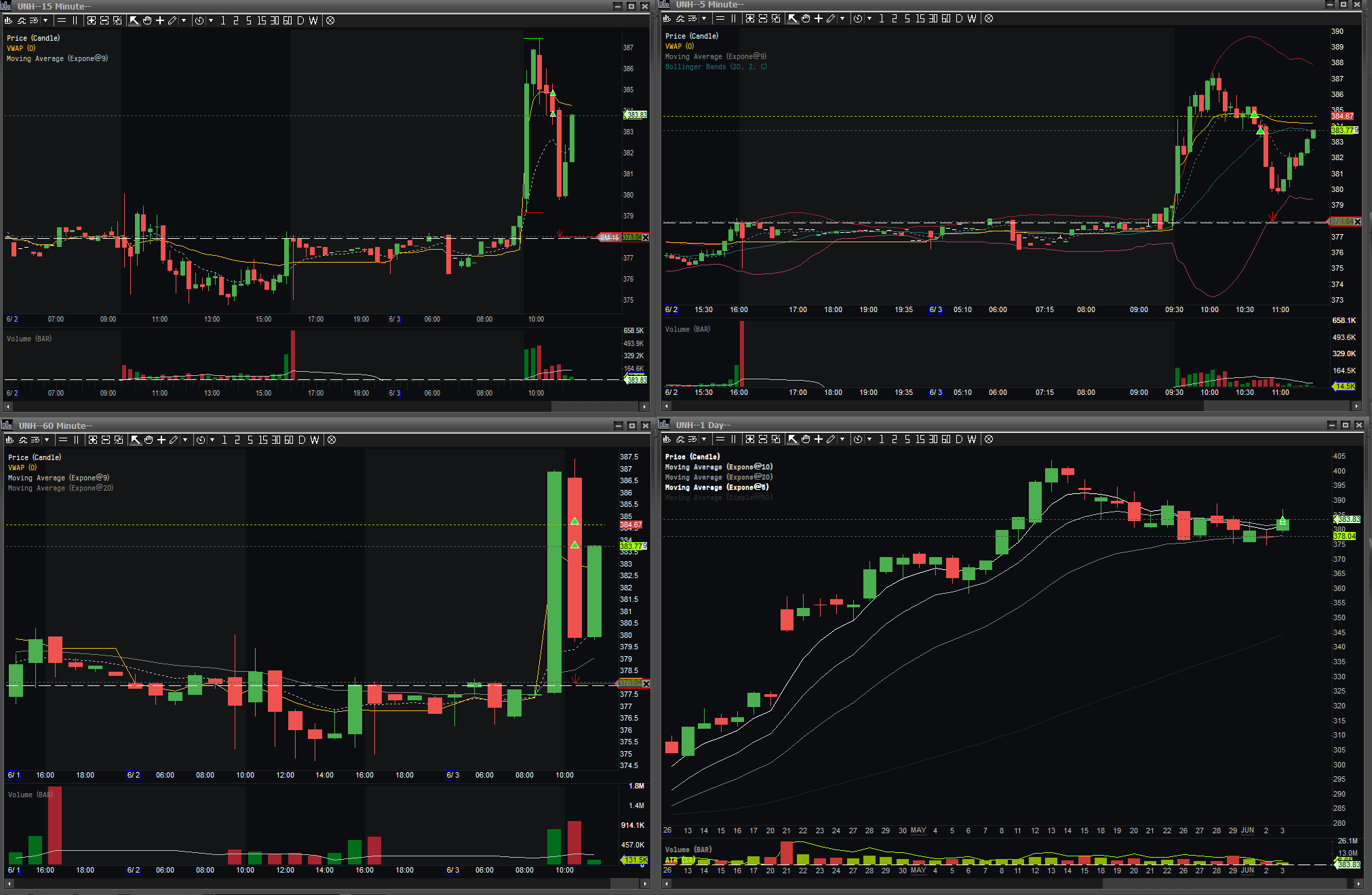This screenshot has width=1372, height=895.
Task: Click circled X icon in 15 Minute toolbar
Action: pyautogui.click(x=330, y=20)
